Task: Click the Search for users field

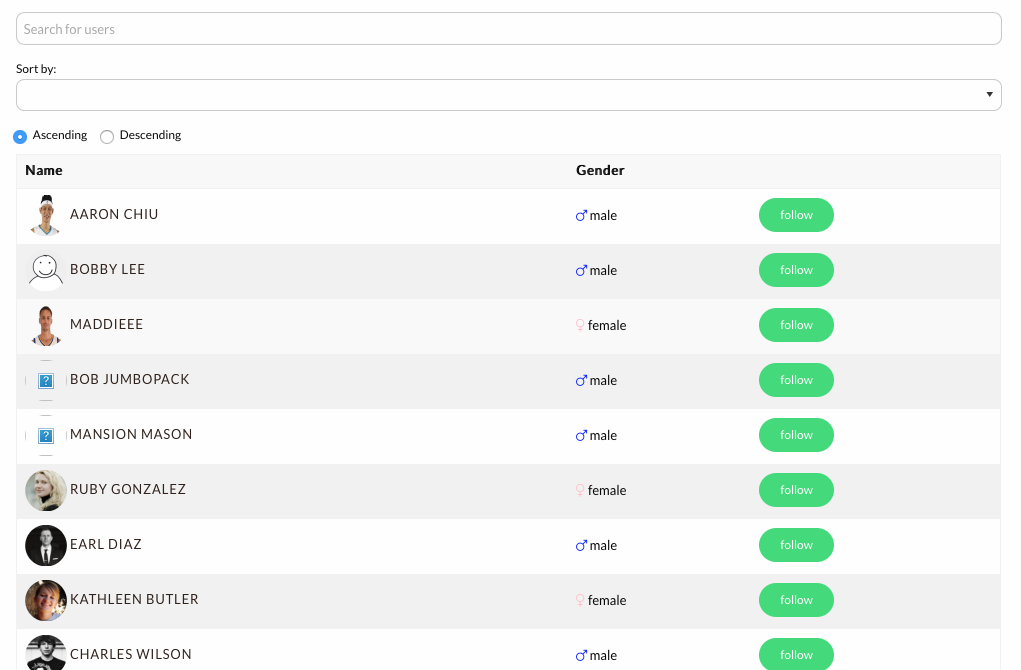Action: (509, 29)
